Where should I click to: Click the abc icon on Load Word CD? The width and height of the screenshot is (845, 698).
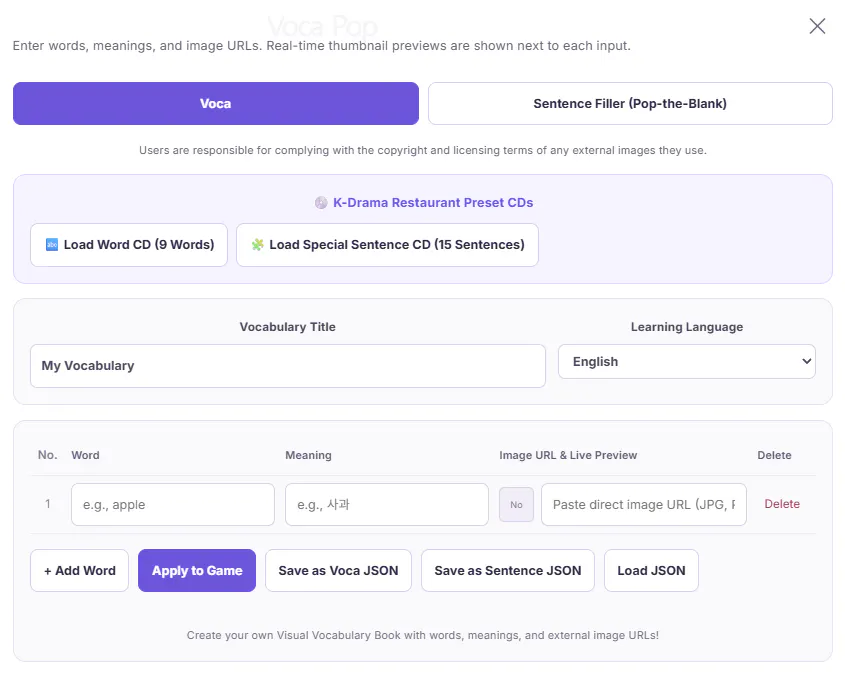click(52, 245)
